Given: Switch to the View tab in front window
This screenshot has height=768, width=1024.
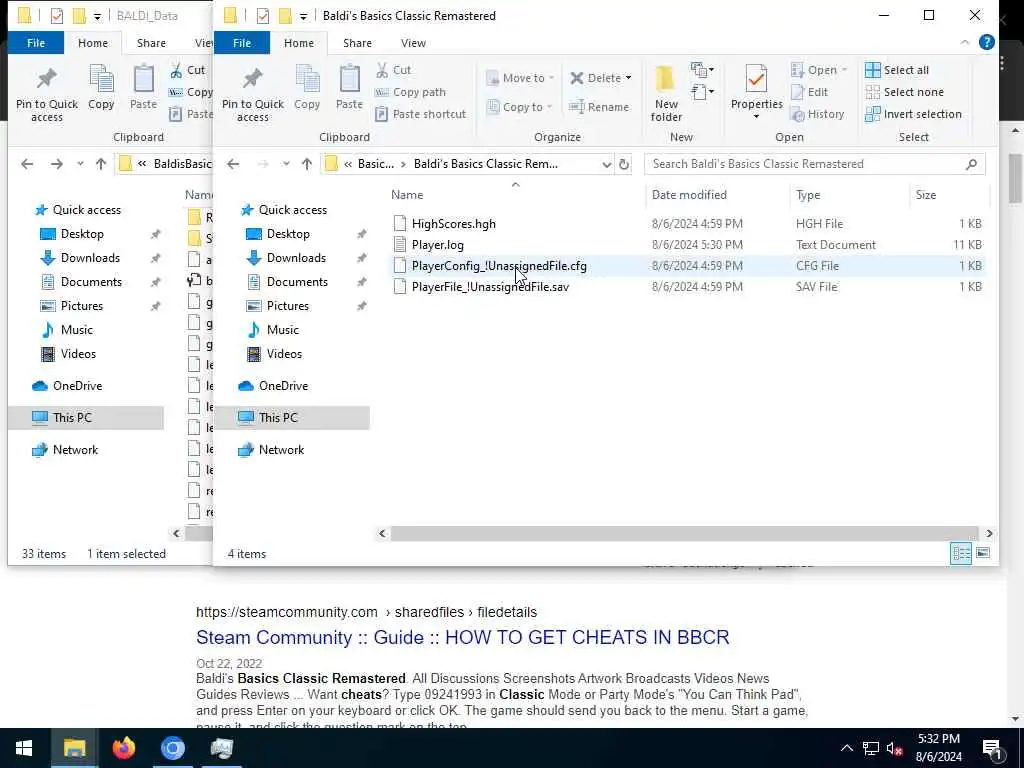Looking at the screenshot, I should pyautogui.click(x=413, y=42).
